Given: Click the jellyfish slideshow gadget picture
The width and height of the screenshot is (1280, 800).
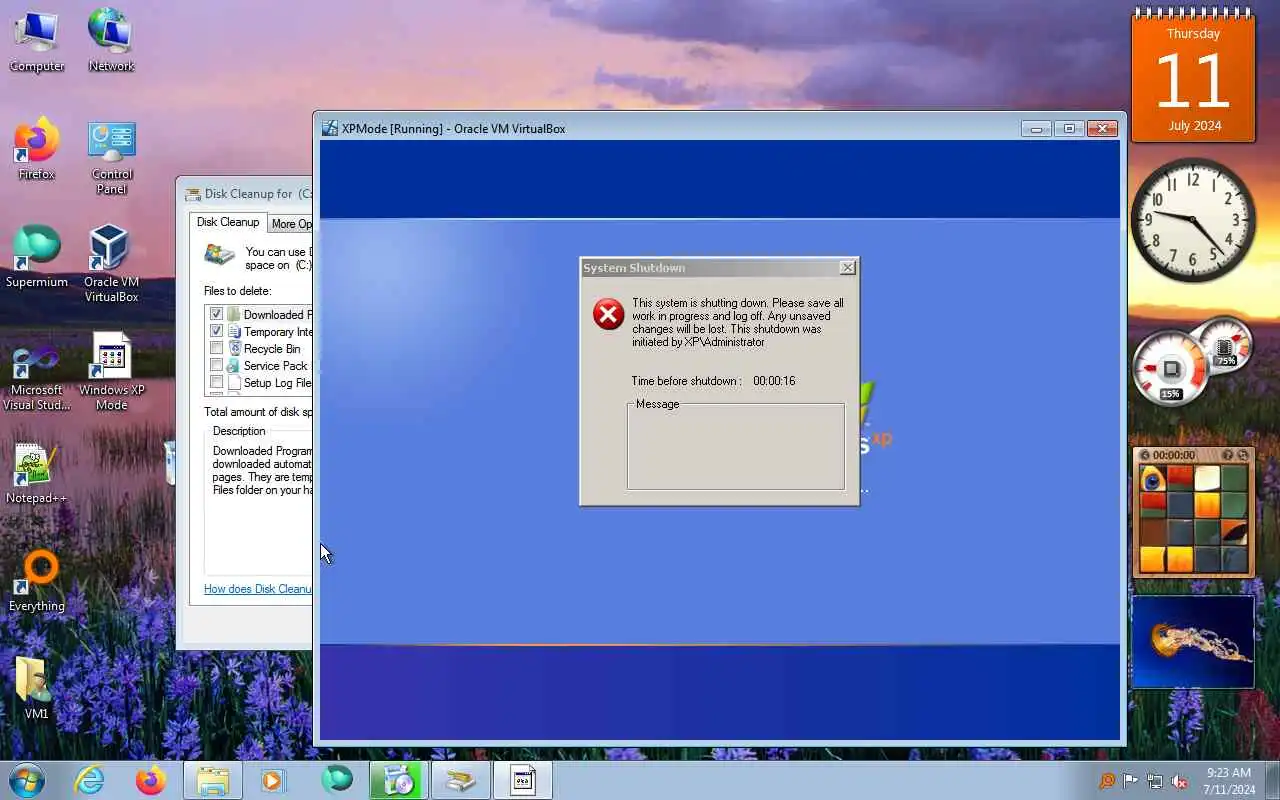Looking at the screenshot, I should coord(1193,642).
